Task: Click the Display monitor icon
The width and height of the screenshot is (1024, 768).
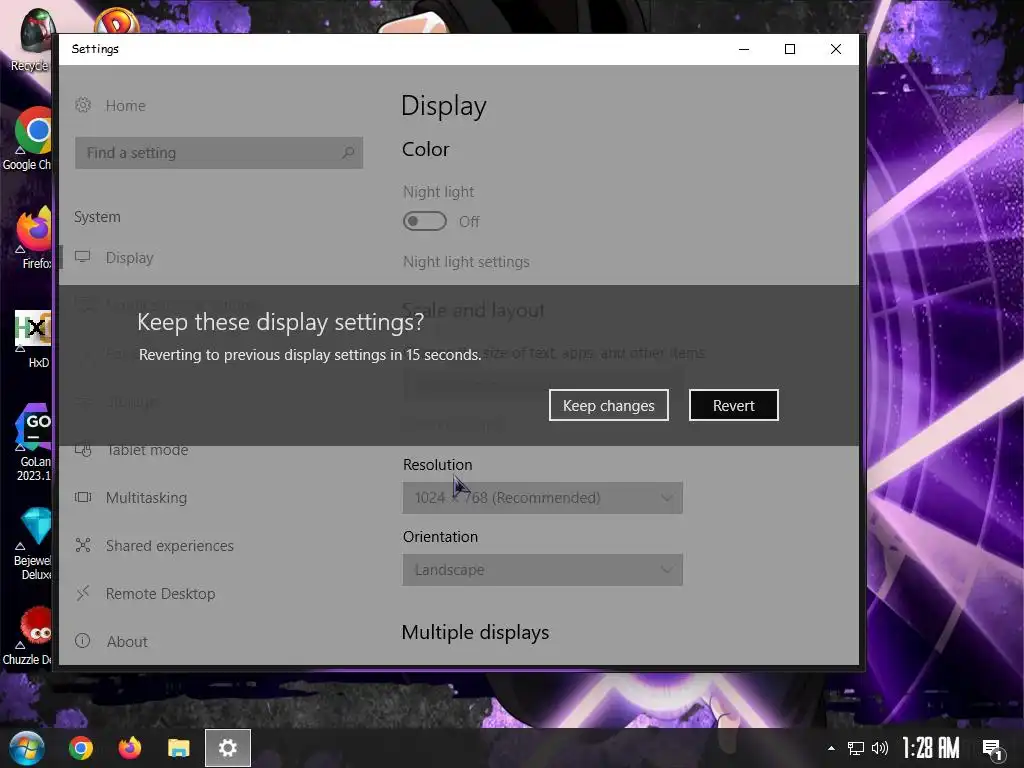Action: (x=82, y=257)
